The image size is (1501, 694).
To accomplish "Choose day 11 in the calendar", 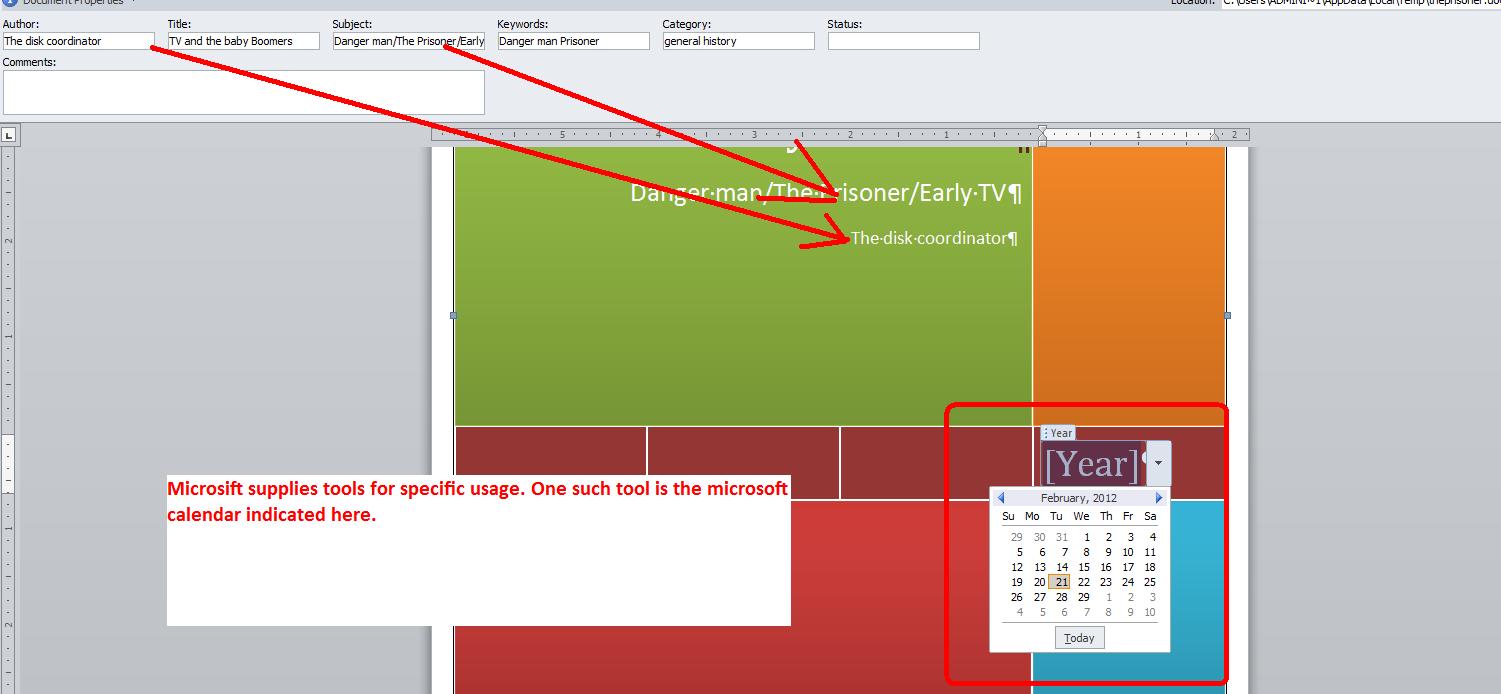I will [1150, 552].
